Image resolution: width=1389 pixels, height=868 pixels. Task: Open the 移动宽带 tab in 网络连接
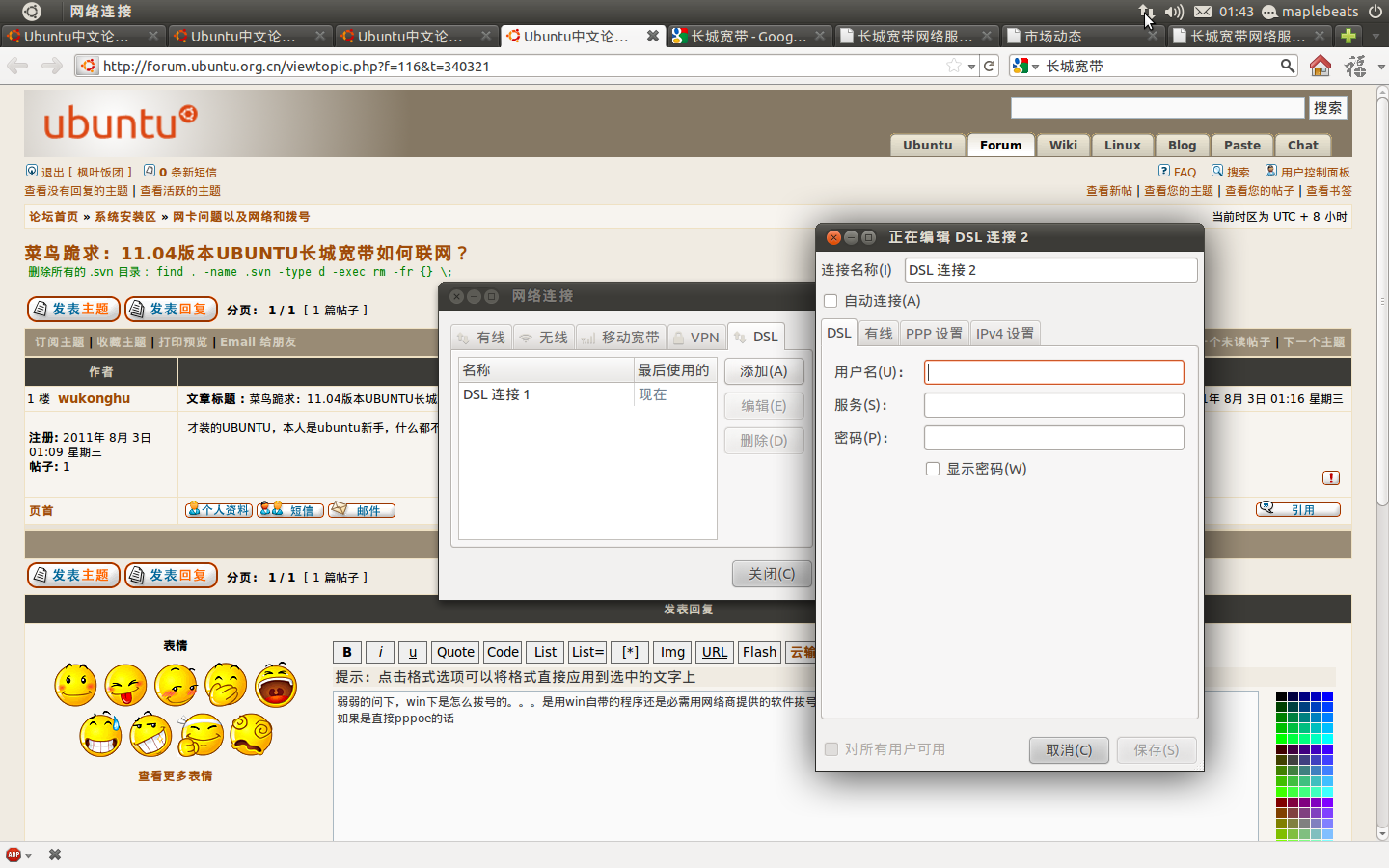pyautogui.click(x=620, y=338)
